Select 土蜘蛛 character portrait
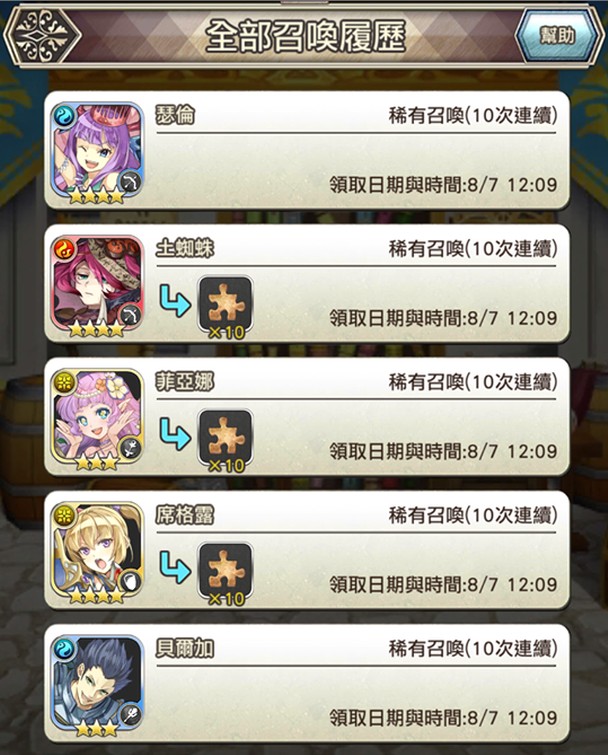This screenshot has width=608, height=755. [x=97, y=284]
